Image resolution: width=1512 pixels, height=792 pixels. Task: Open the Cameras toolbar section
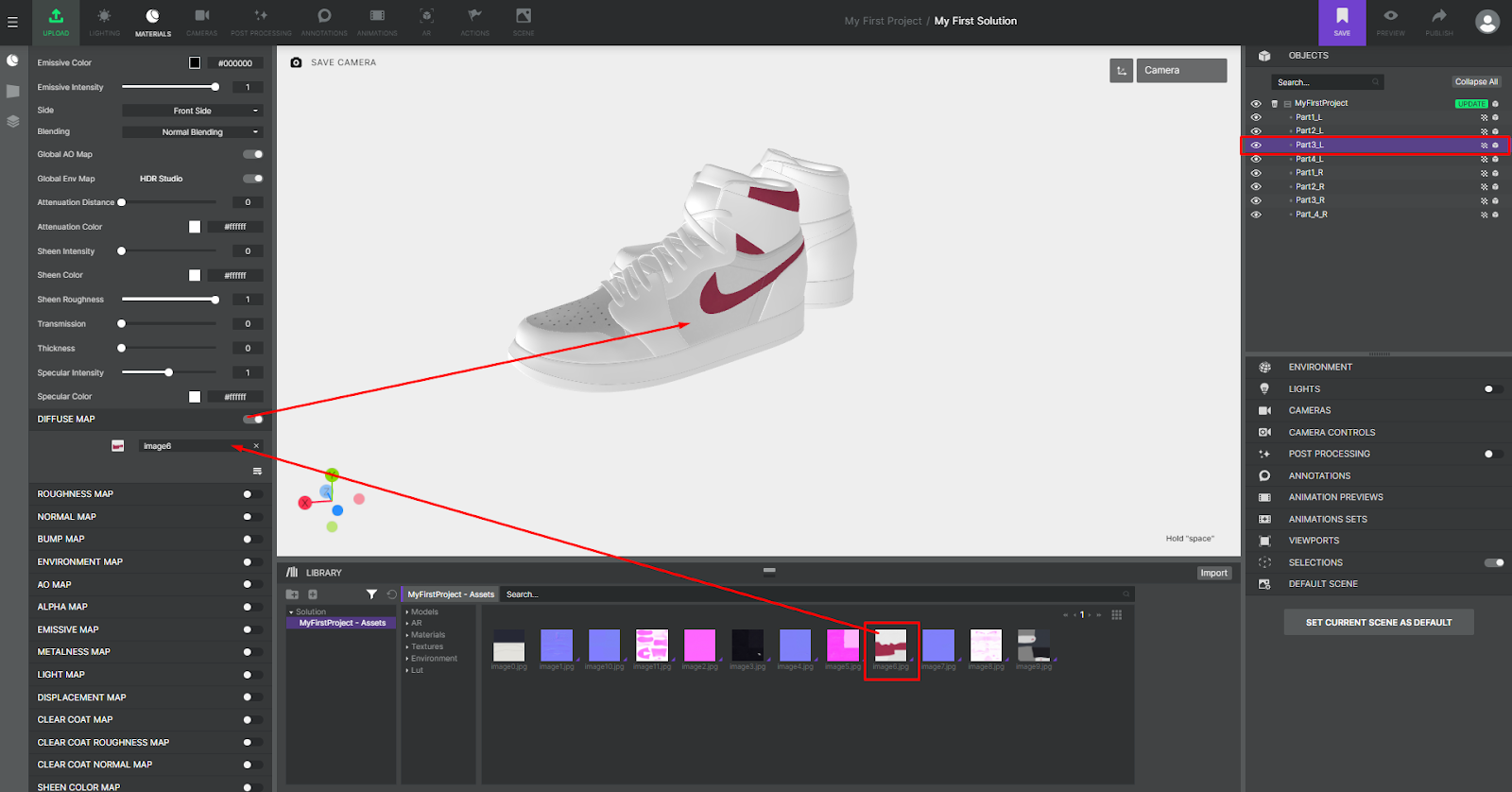[x=201, y=22]
